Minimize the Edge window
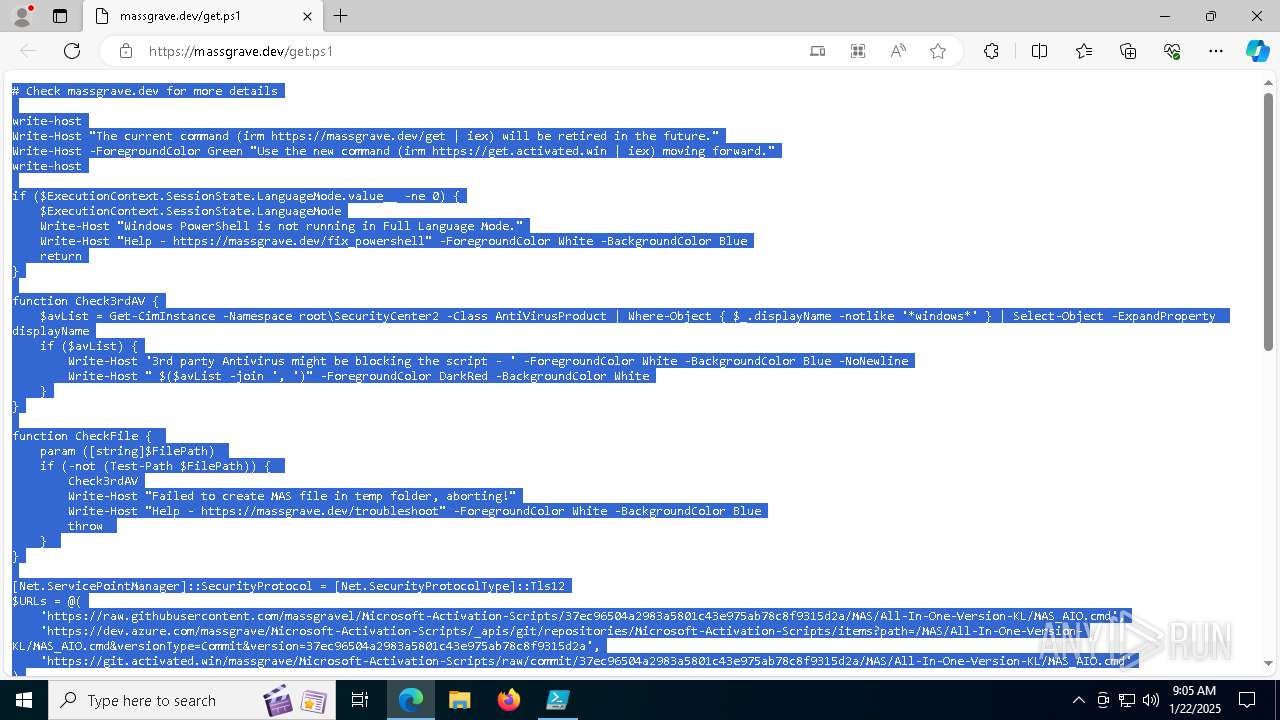 tap(1165, 16)
